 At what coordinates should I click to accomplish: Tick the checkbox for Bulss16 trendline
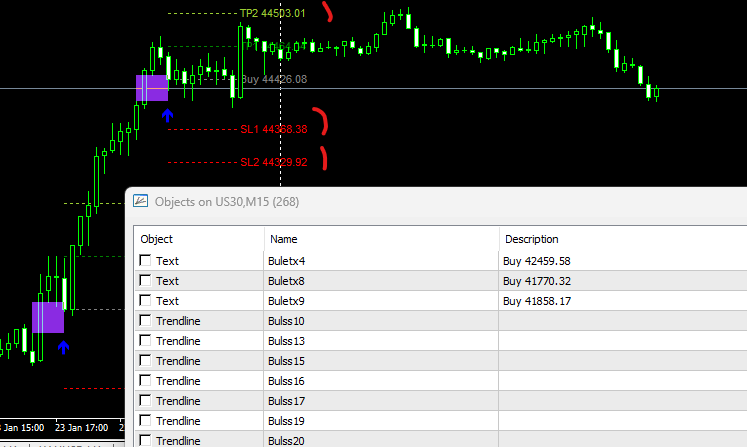click(145, 380)
